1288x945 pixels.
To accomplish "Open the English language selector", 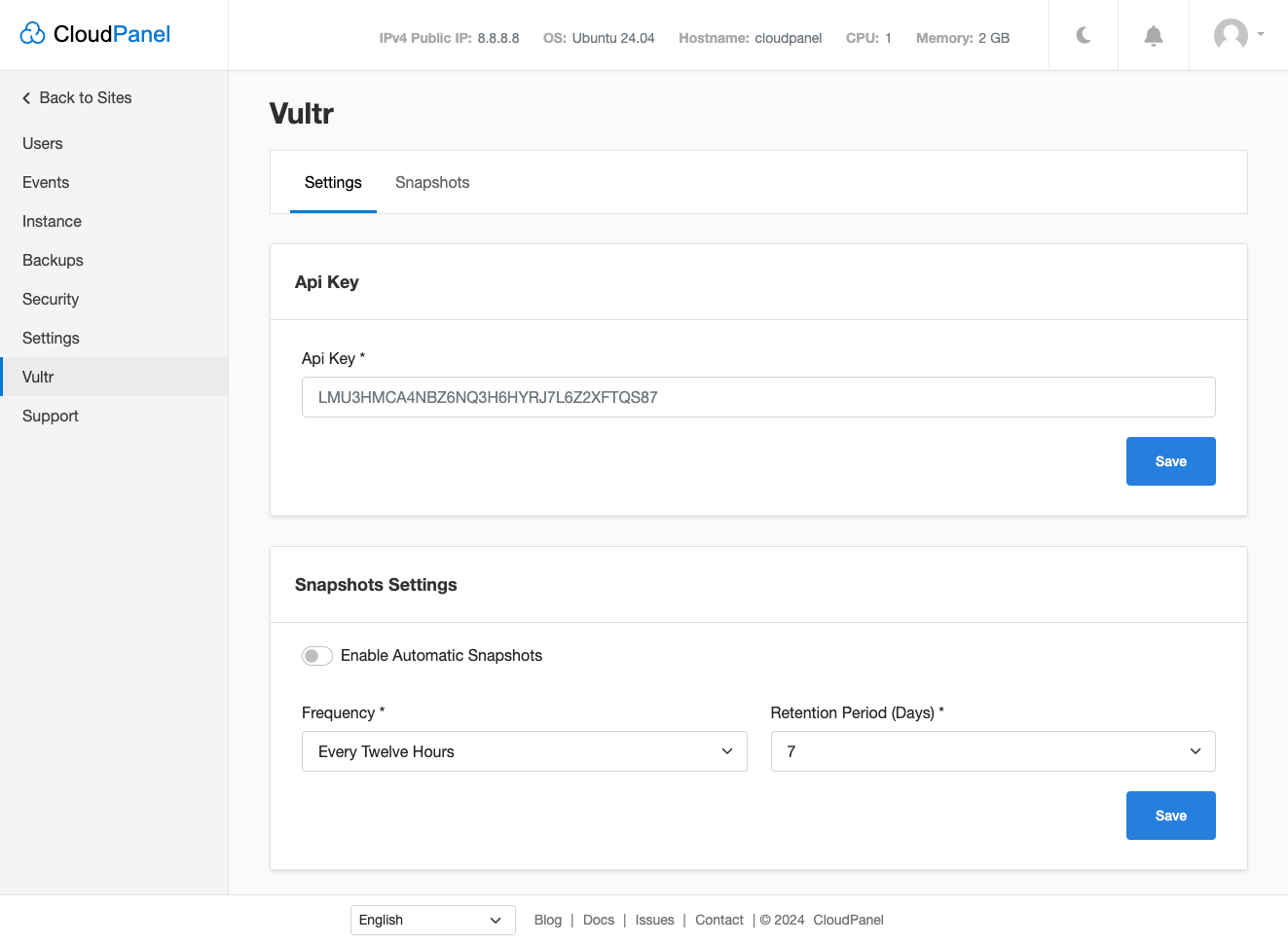I will [x=432, y=920].
